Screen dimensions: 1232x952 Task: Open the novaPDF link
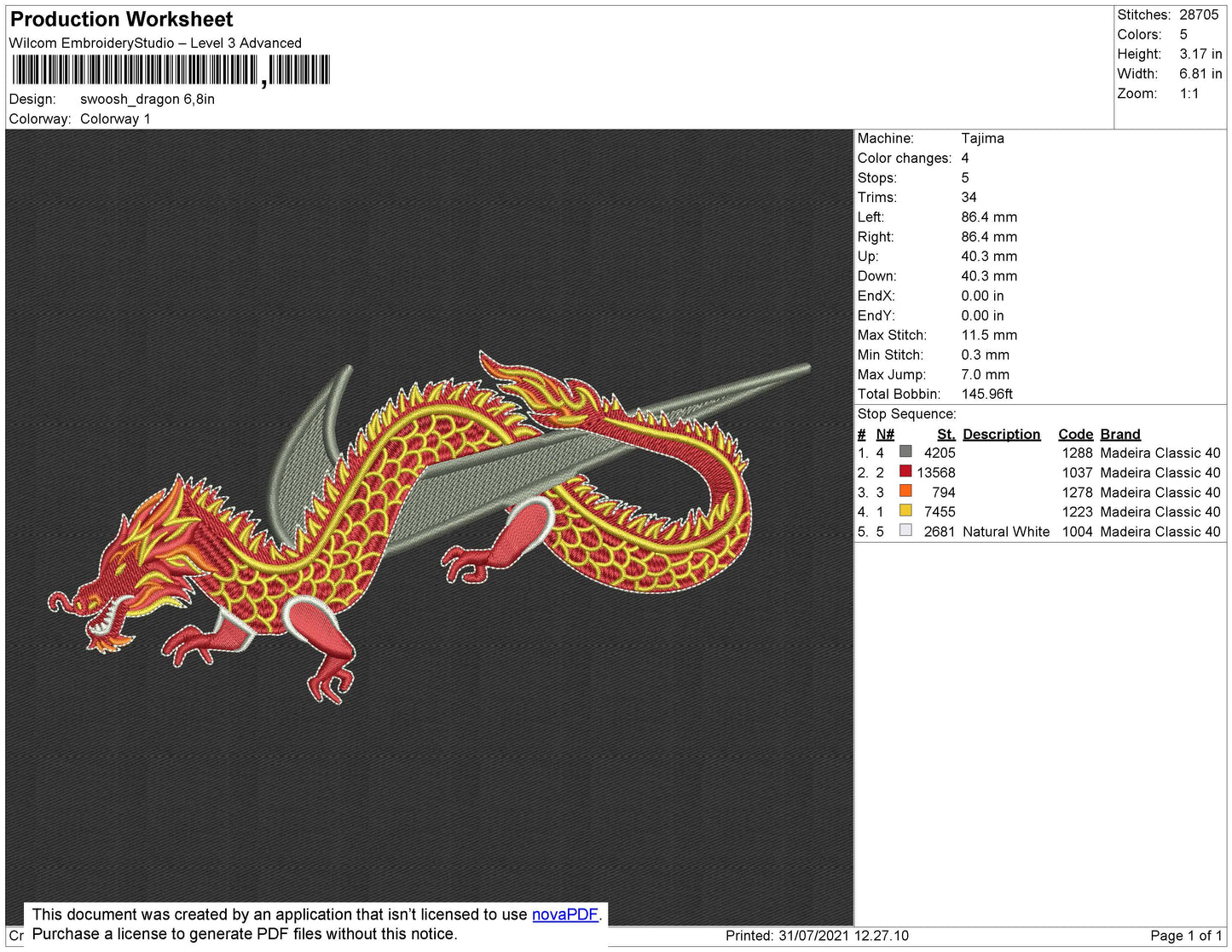coord(564,914)
